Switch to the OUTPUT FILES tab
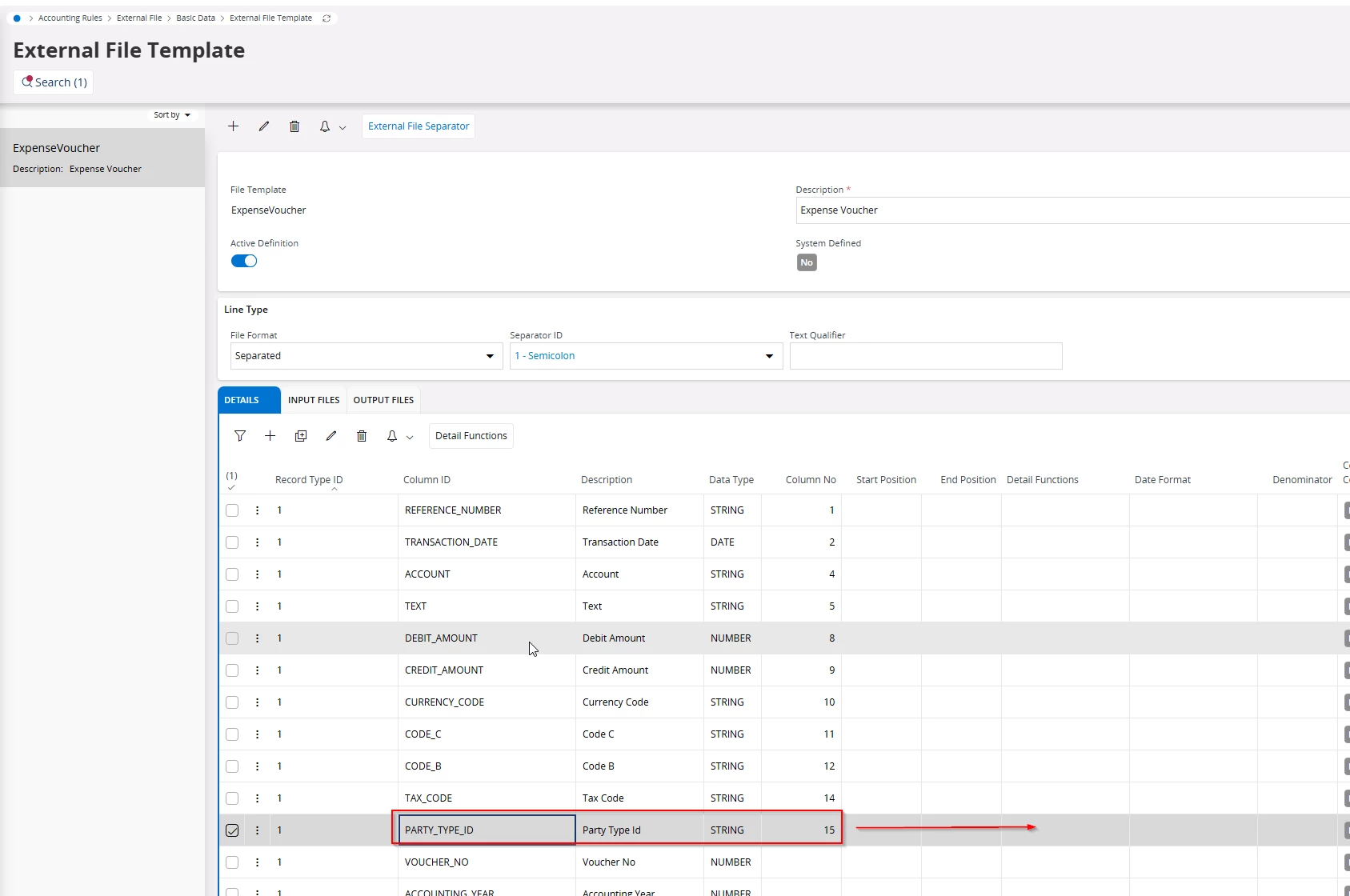 coord(383,400)
